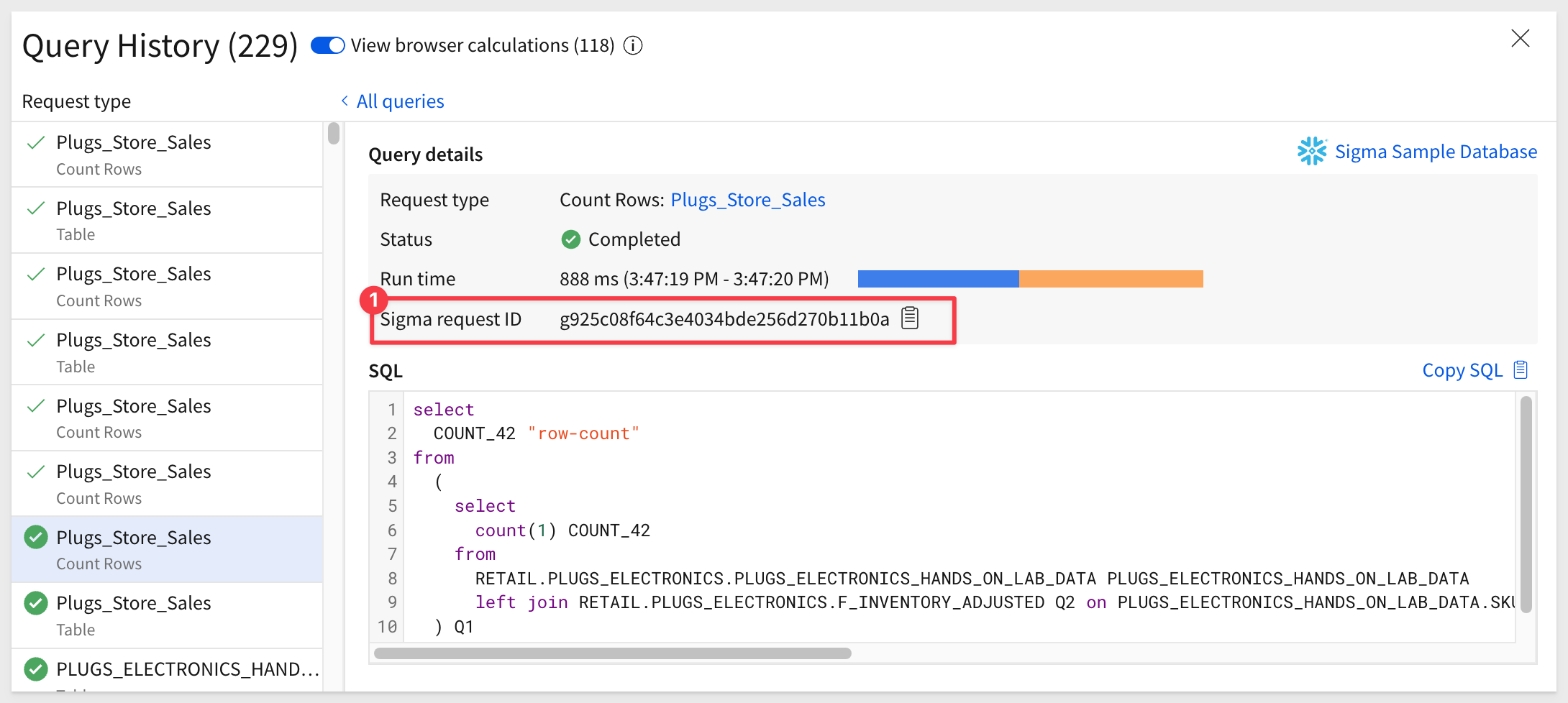Click the Query details heading
Image resolution: width=1568 pixels, height=703 pixels.
pos(425,155)
